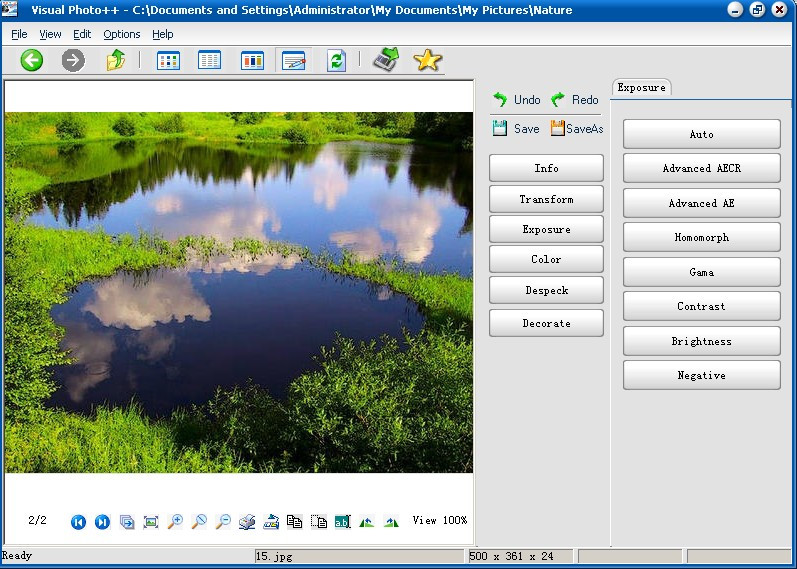This screenshot has height=569, width=797.
Task: Apply Negative effect button
Action: point(701,376)
